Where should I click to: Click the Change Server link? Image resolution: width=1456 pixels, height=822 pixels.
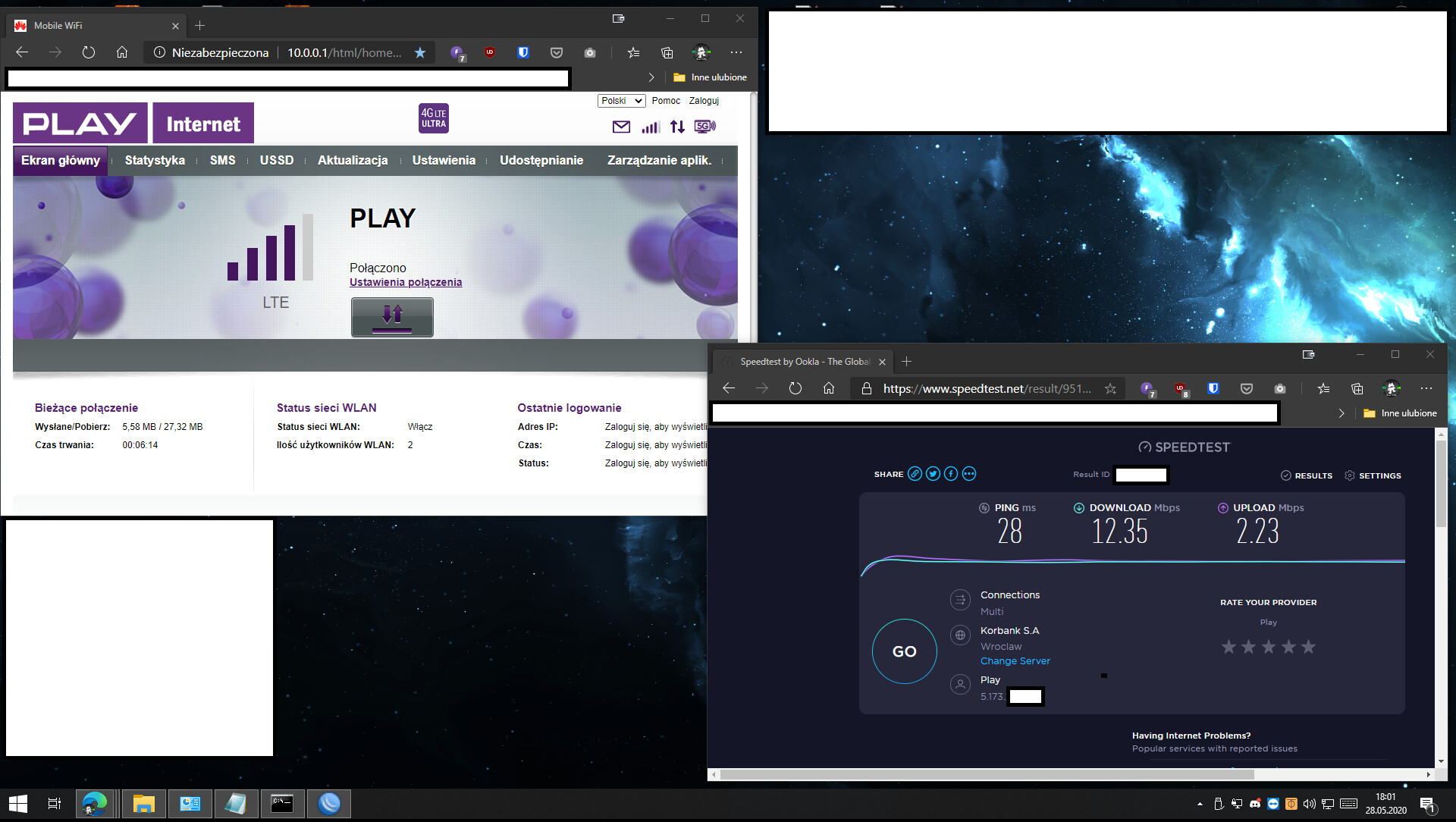coord(1015,660)
